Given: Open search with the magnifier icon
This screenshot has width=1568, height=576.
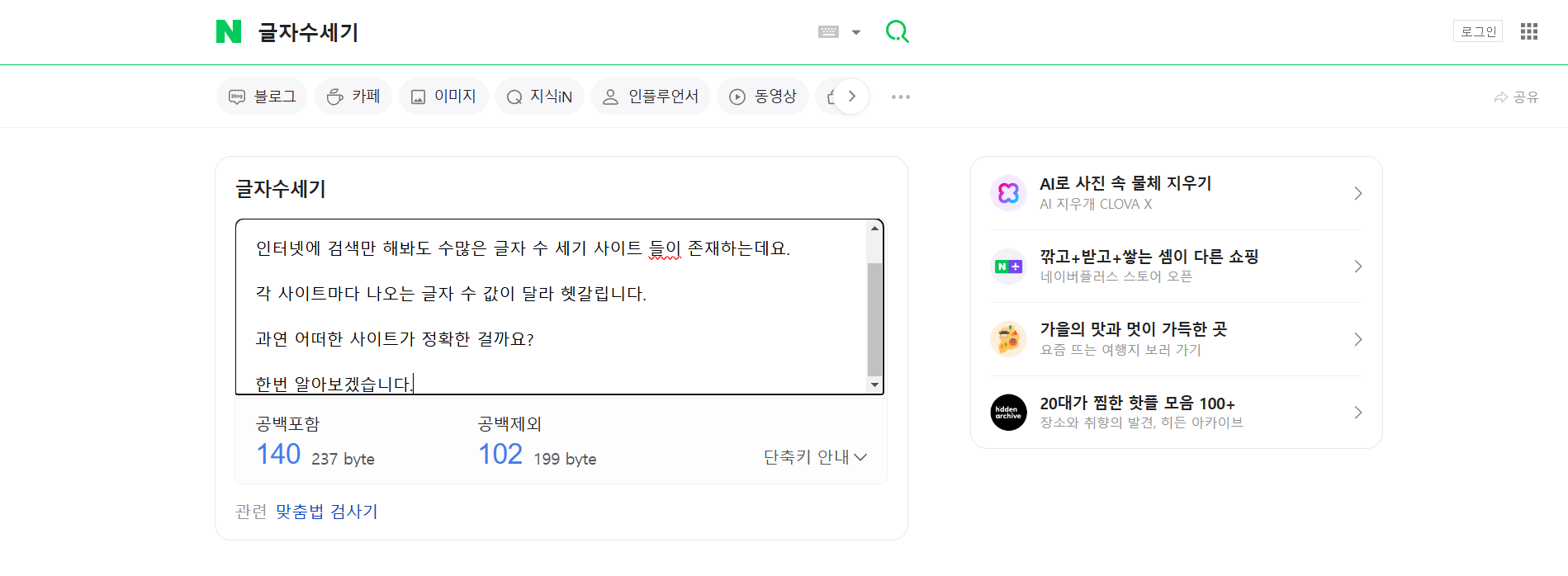Looking at the screenshot, I should pyautogui.click(x=897, y=31).
